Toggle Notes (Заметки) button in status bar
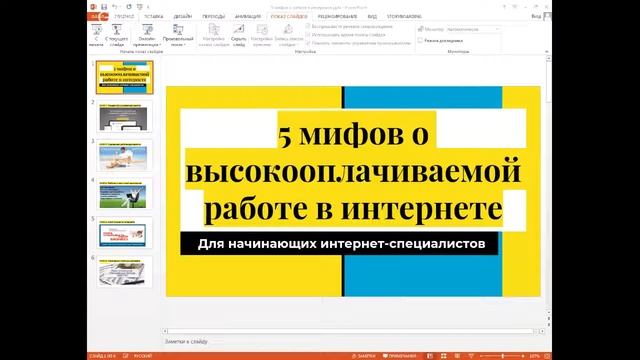The height and width of the screenshot is (360, 640). [x=363, y=356]
